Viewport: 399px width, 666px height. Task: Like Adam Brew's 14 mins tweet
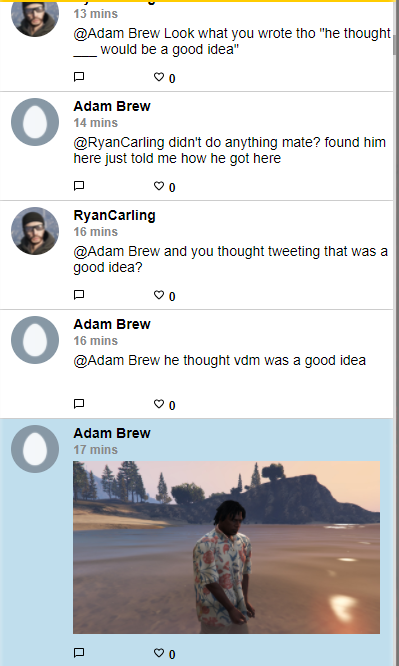[x=158, y=186]
